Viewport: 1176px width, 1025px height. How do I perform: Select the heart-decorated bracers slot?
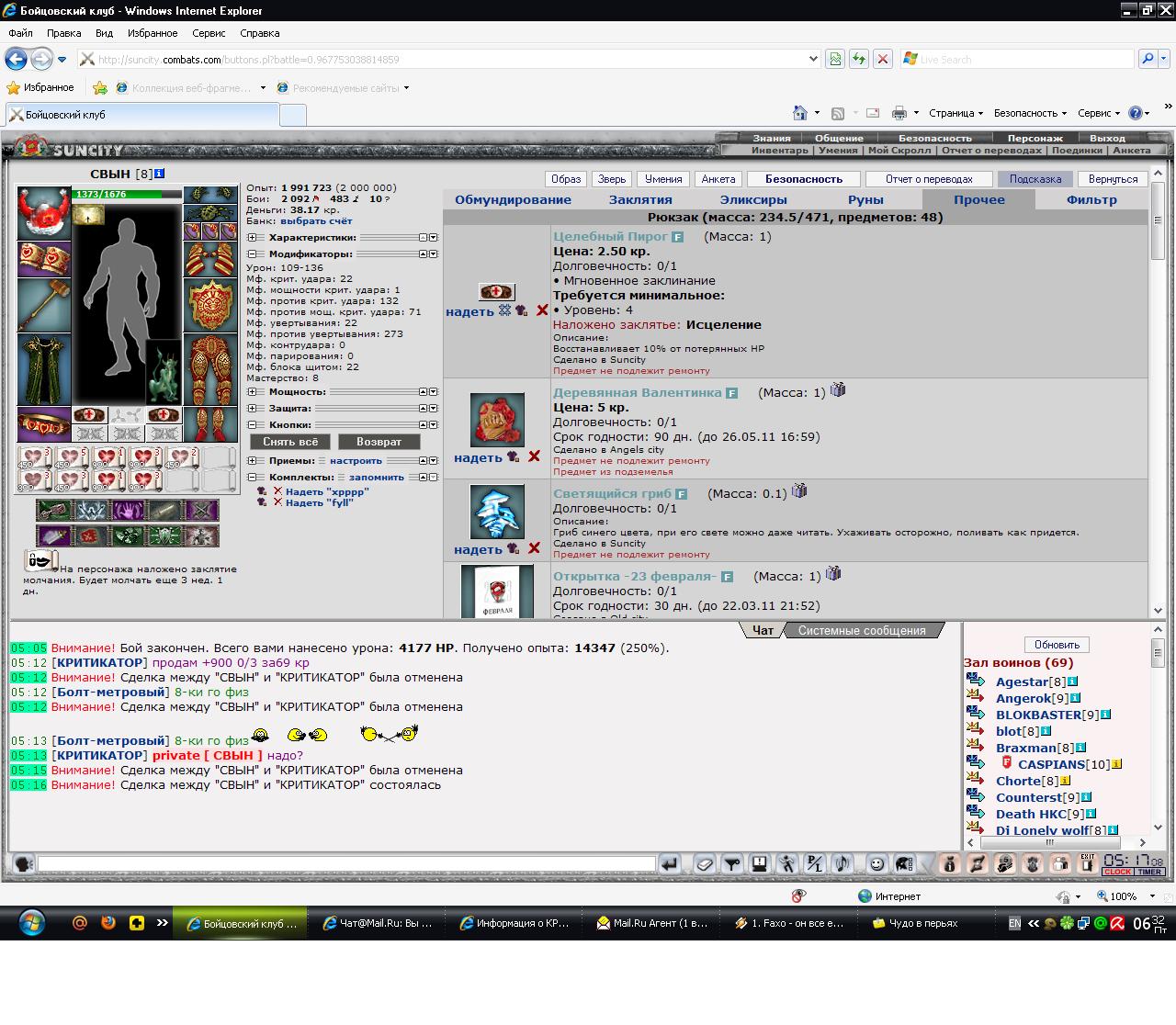pos(44,260)
